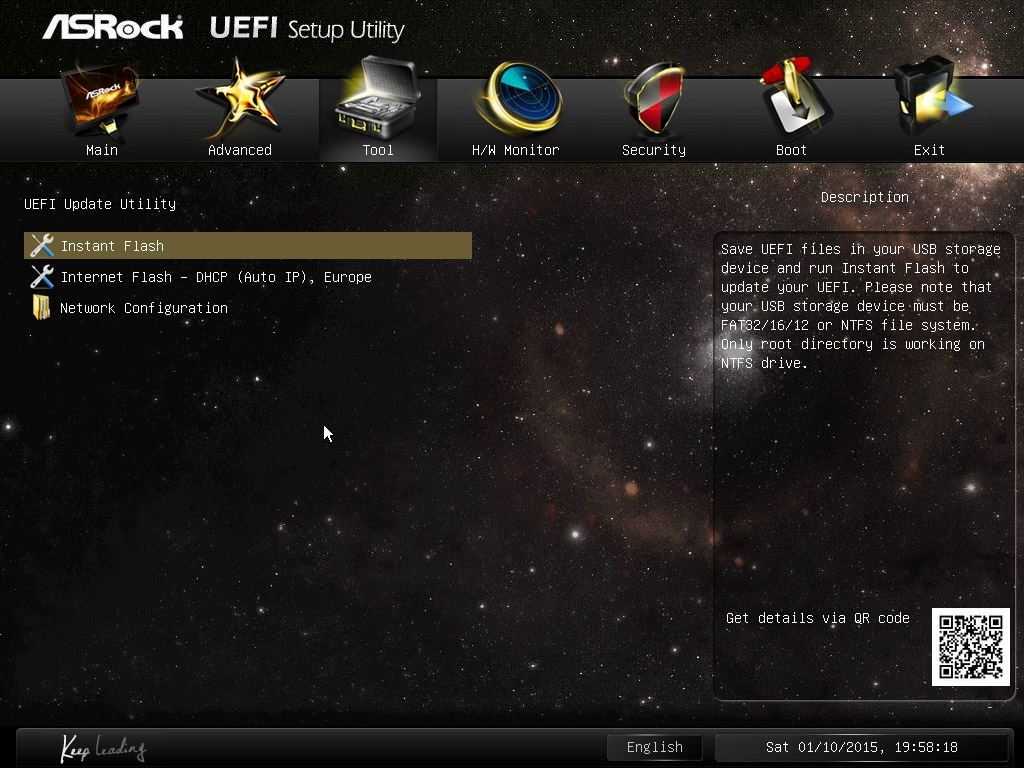Screen dimensions: 1024x768
Task: Click the Exit arrow icon
Action: (932, 98)
